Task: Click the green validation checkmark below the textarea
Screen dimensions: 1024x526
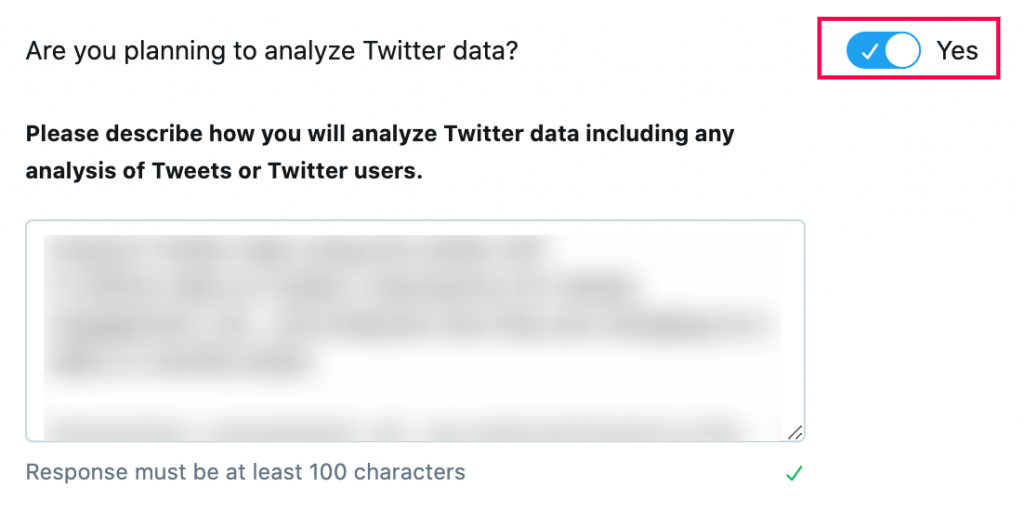Action: 794,472
